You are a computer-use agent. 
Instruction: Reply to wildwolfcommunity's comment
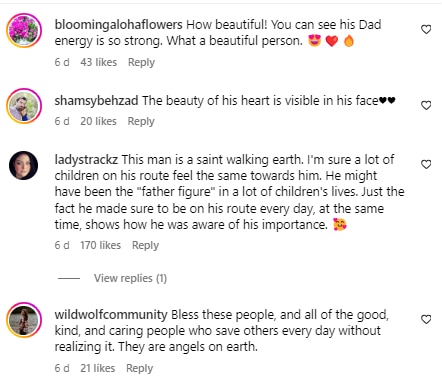point(139,368)
